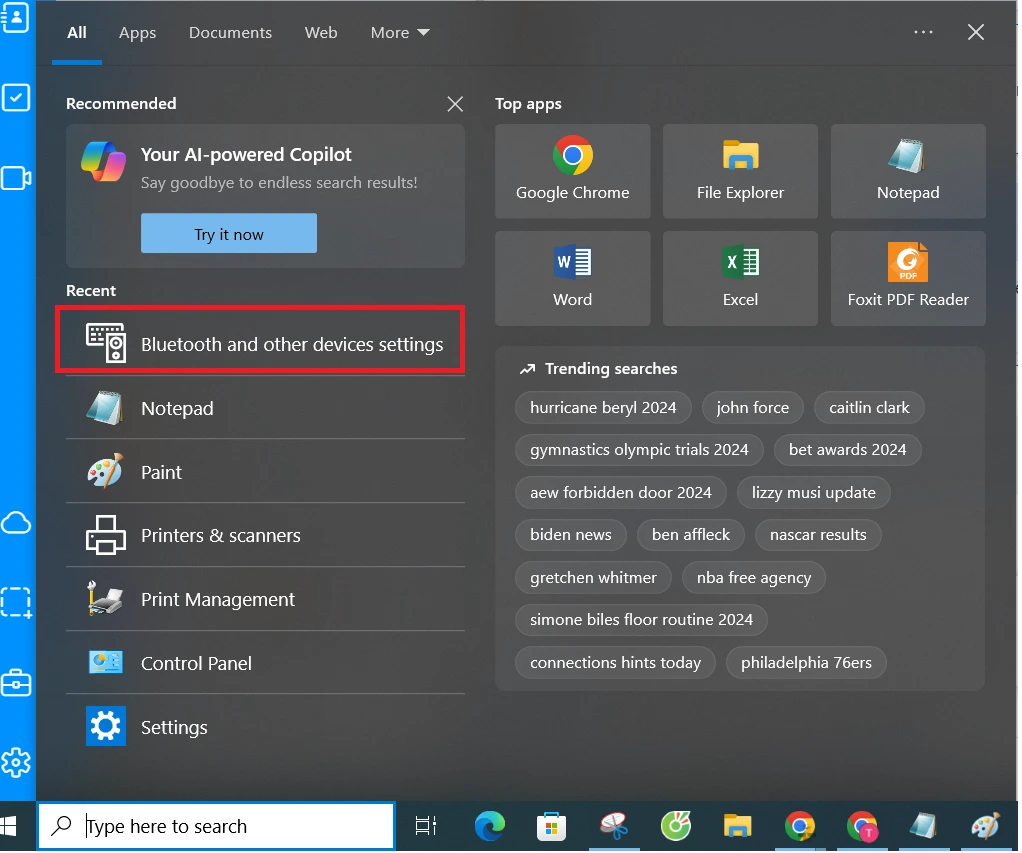The height and width of the screenshot is (853, 1022).
Task: Click the Microsoft Edge taskbar icon
Action: 489,826
